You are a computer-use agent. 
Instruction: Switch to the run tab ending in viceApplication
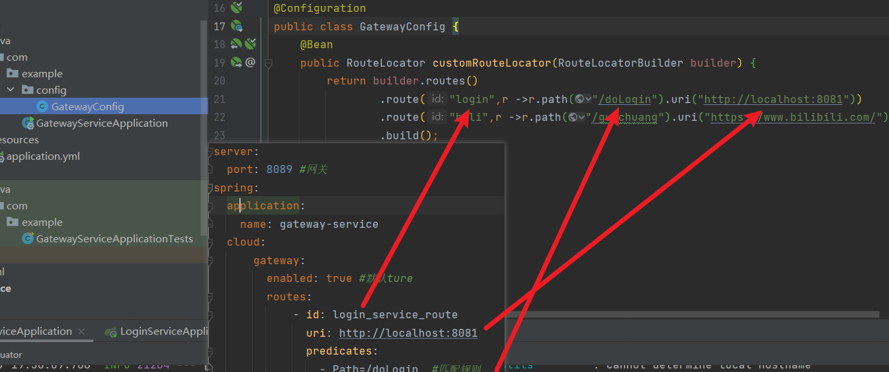pos(36,331)
